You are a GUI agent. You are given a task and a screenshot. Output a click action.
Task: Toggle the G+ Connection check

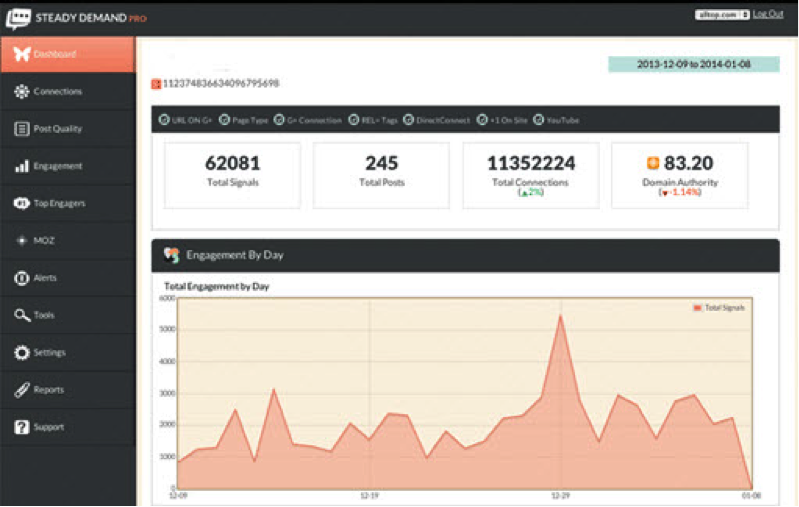coord(279,120)
